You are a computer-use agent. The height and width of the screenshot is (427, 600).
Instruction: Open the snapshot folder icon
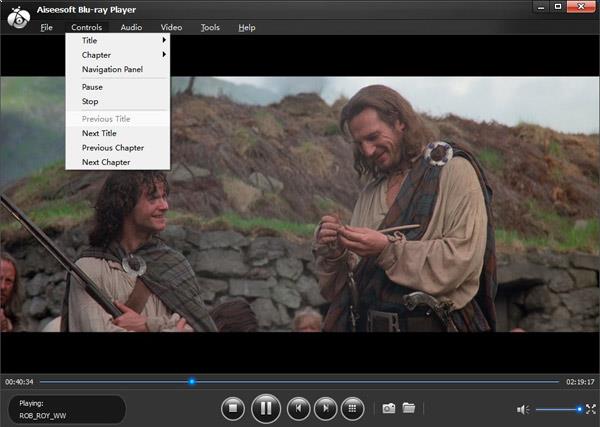coord(409,408)
